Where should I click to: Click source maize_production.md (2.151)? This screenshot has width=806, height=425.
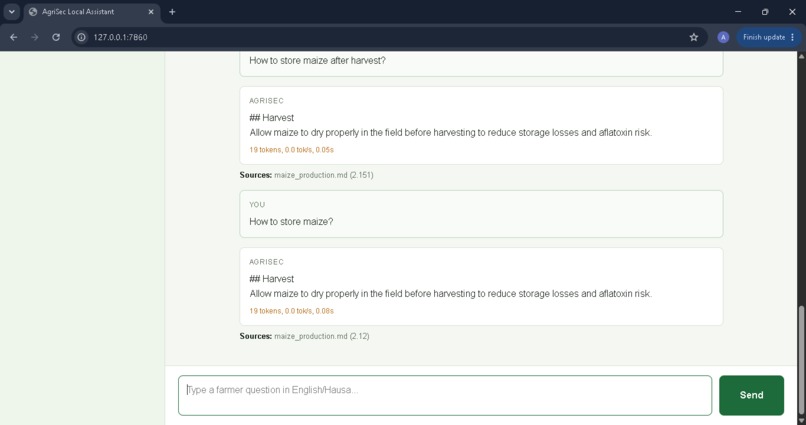click(x=323, y=175)
